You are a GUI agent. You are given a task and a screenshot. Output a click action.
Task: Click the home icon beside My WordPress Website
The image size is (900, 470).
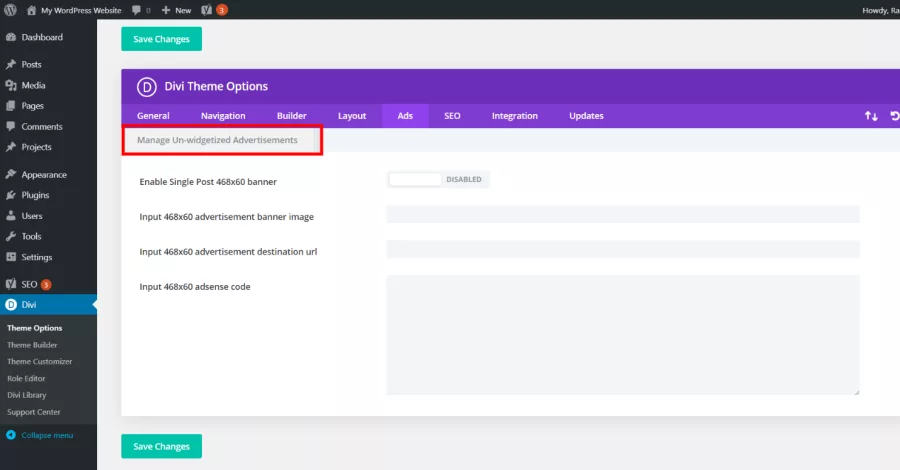pos(31,10)
